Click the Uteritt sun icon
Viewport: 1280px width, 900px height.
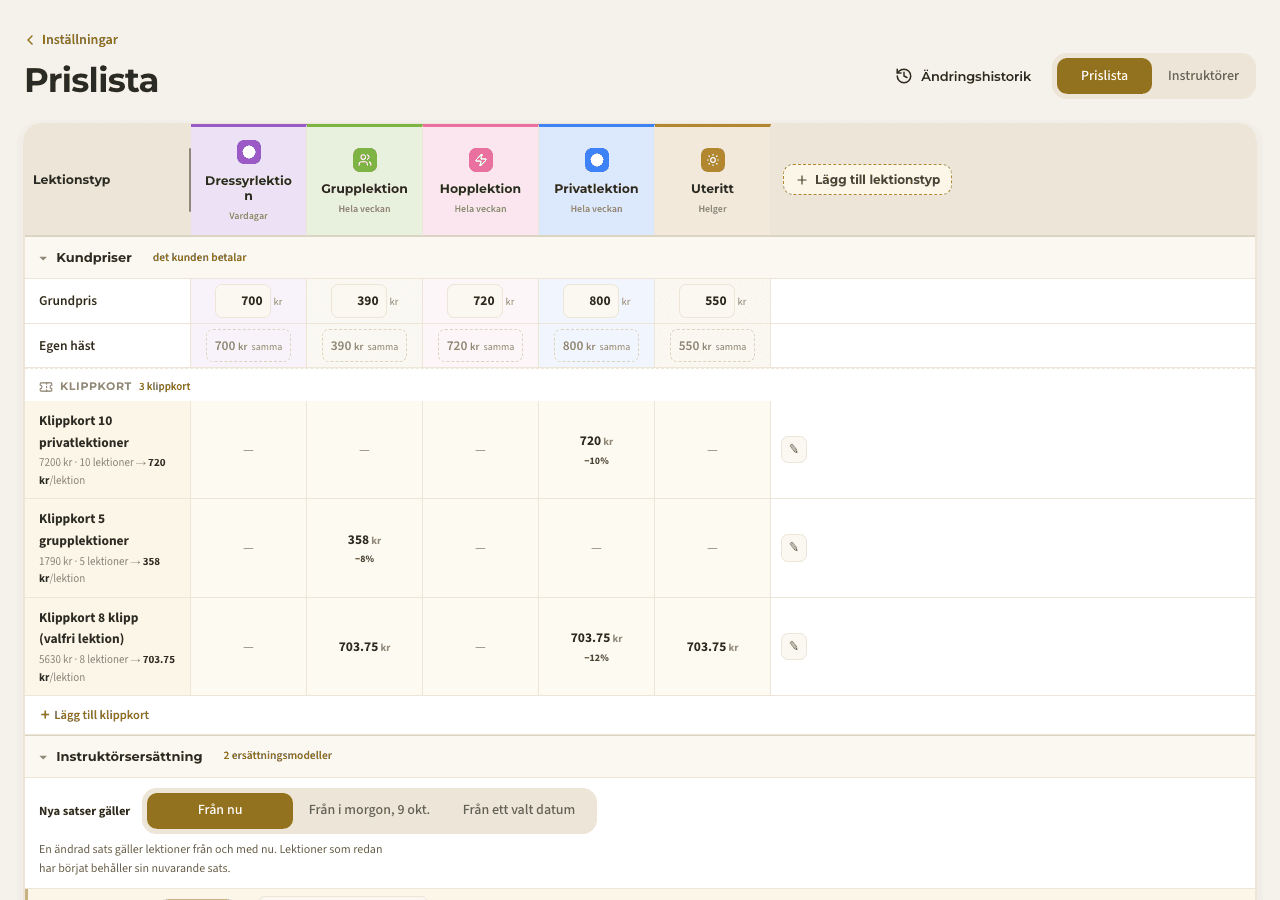(713, 160)
